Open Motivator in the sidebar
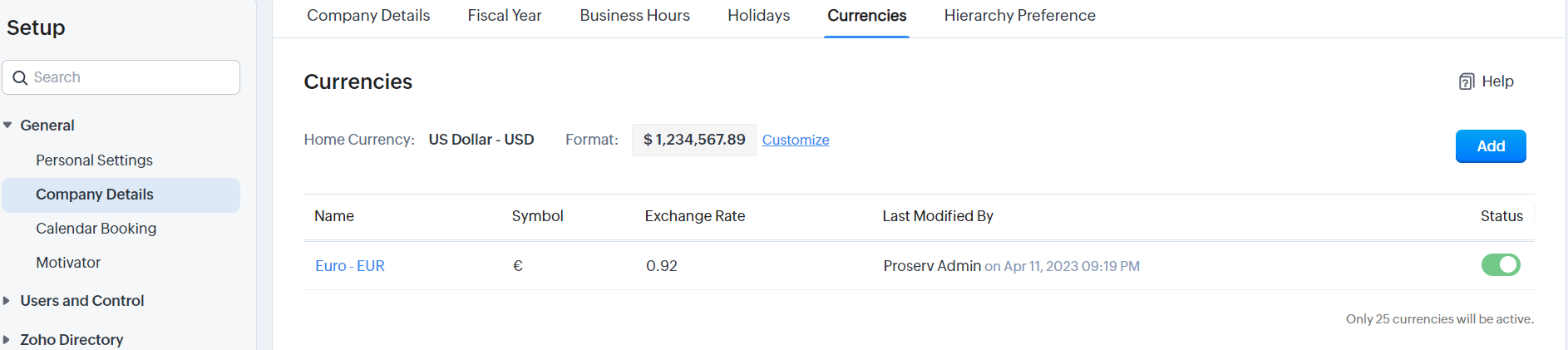 click(68, 263)
